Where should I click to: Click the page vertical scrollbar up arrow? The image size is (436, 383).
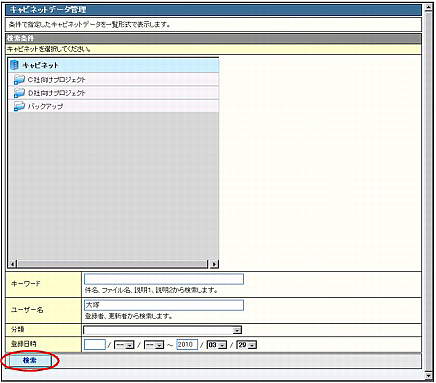[428, 9]
